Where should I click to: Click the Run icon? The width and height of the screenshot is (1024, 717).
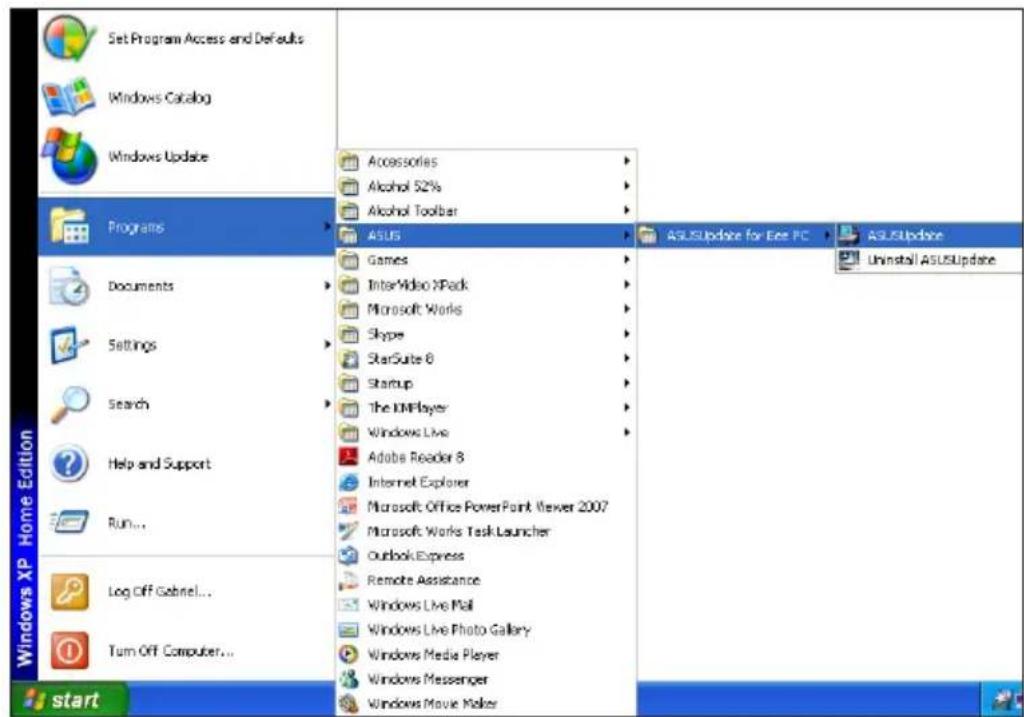pos(69,522)
